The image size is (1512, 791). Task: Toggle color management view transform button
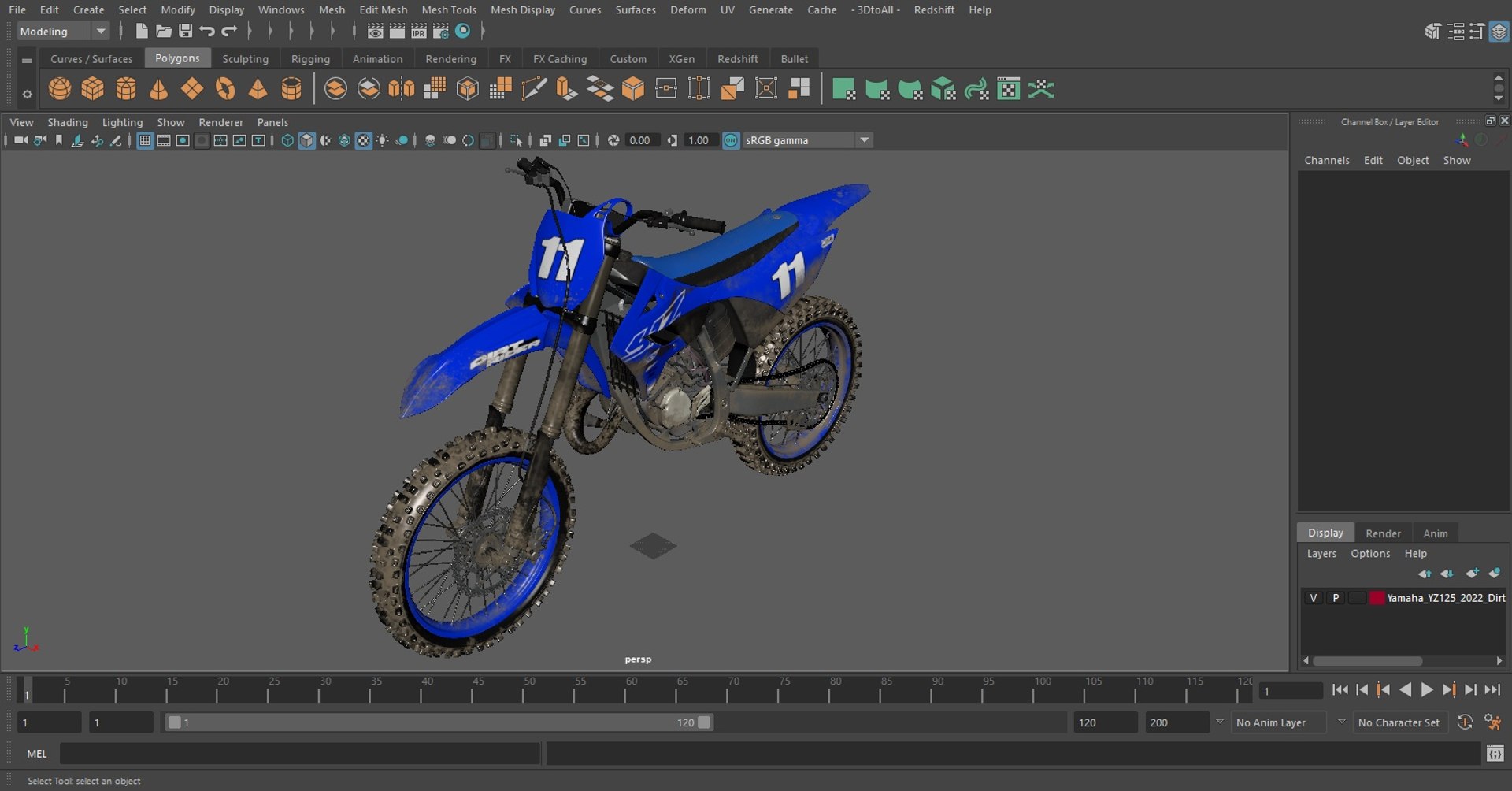click(731, 140)
